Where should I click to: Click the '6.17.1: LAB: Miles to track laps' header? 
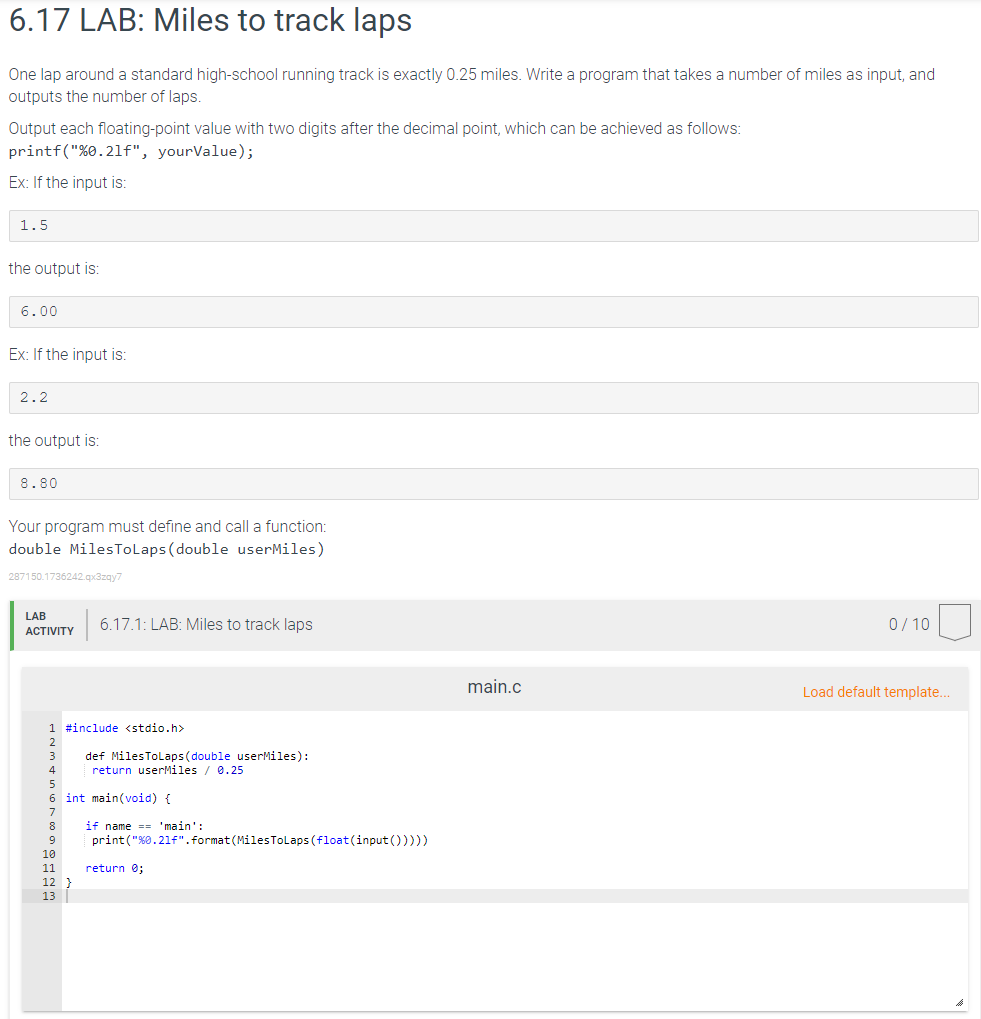(206, 624)
